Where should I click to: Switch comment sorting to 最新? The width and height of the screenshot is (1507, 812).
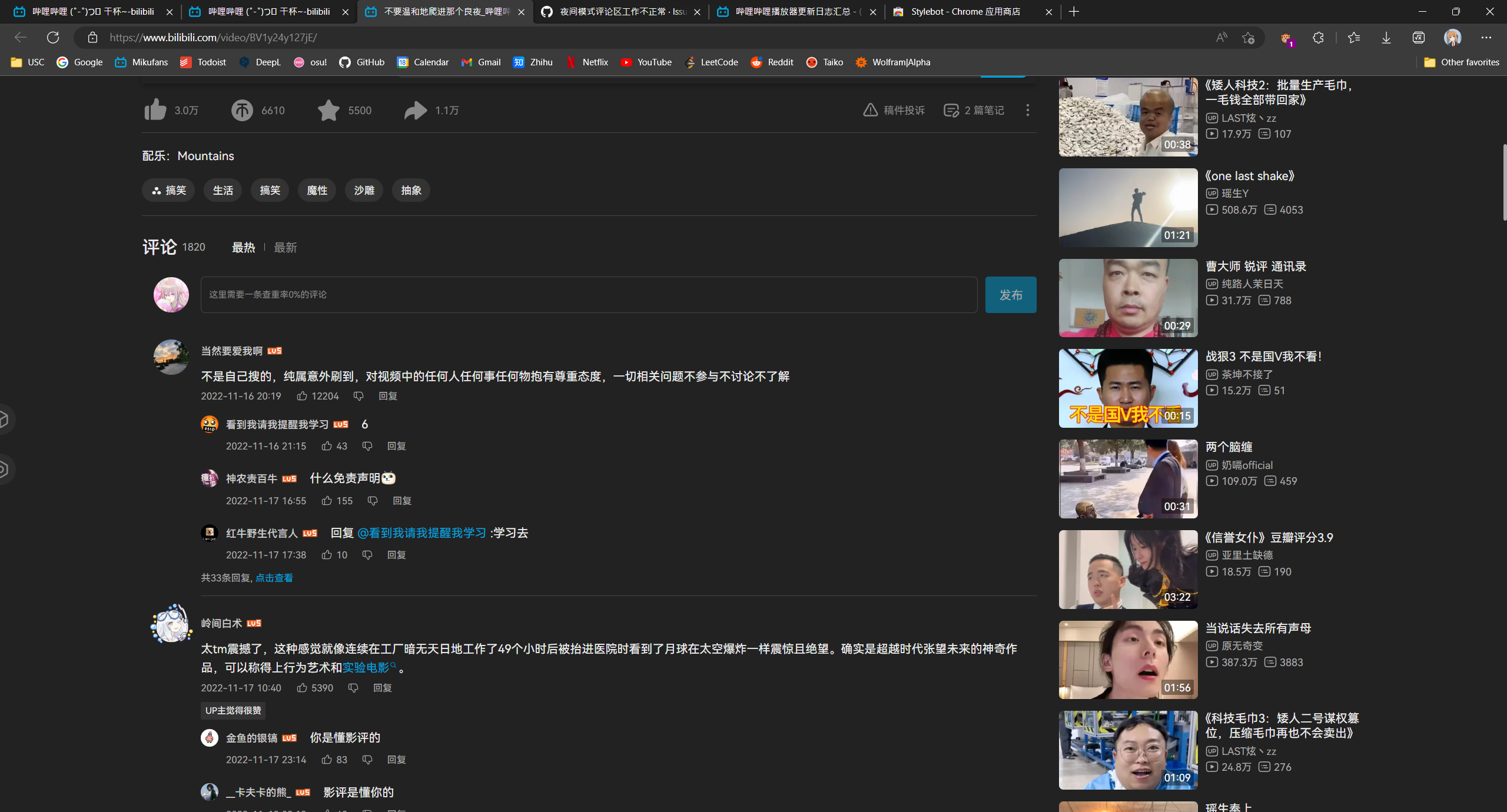[x=285, y=247]
